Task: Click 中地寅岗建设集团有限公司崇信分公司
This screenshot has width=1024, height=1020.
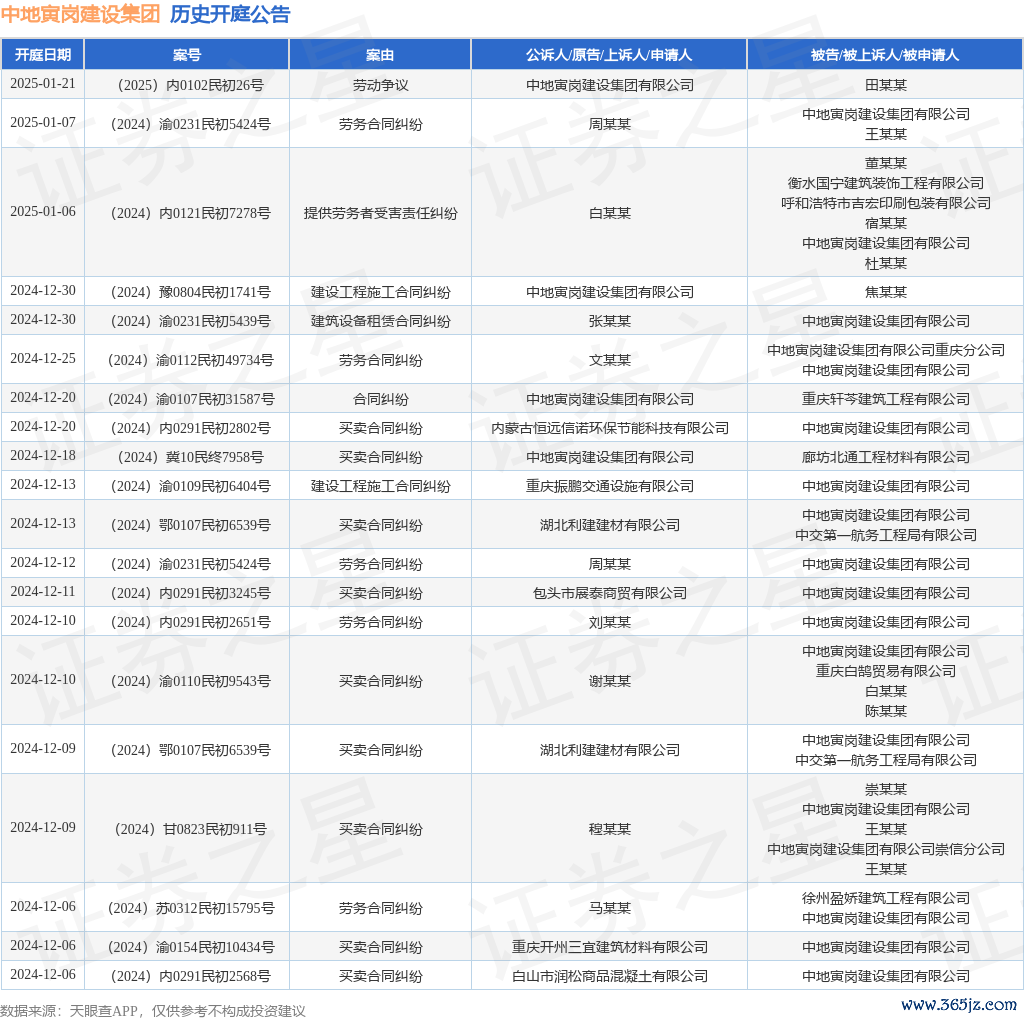Action: 886,849
